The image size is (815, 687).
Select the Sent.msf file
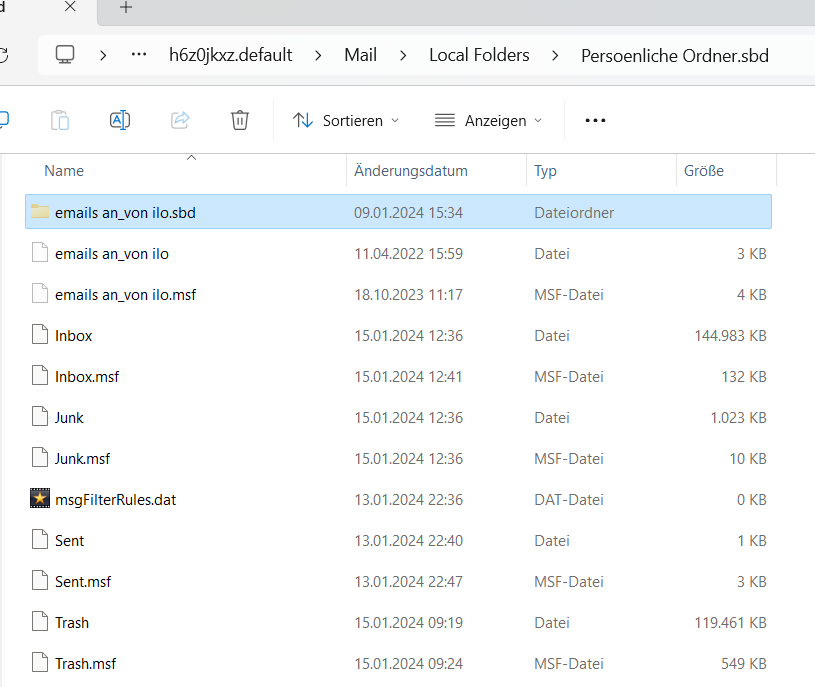pos(83,581)
